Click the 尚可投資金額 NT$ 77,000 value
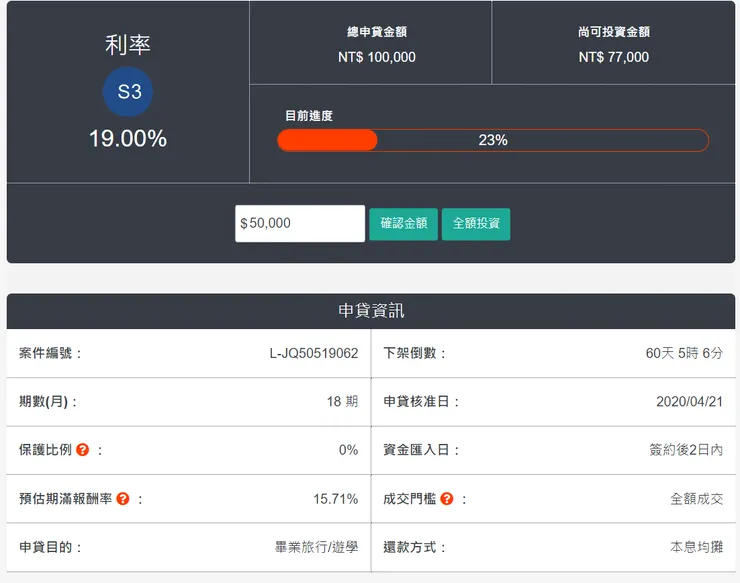Screen dimensions: 740x583 tap(613, 57)
